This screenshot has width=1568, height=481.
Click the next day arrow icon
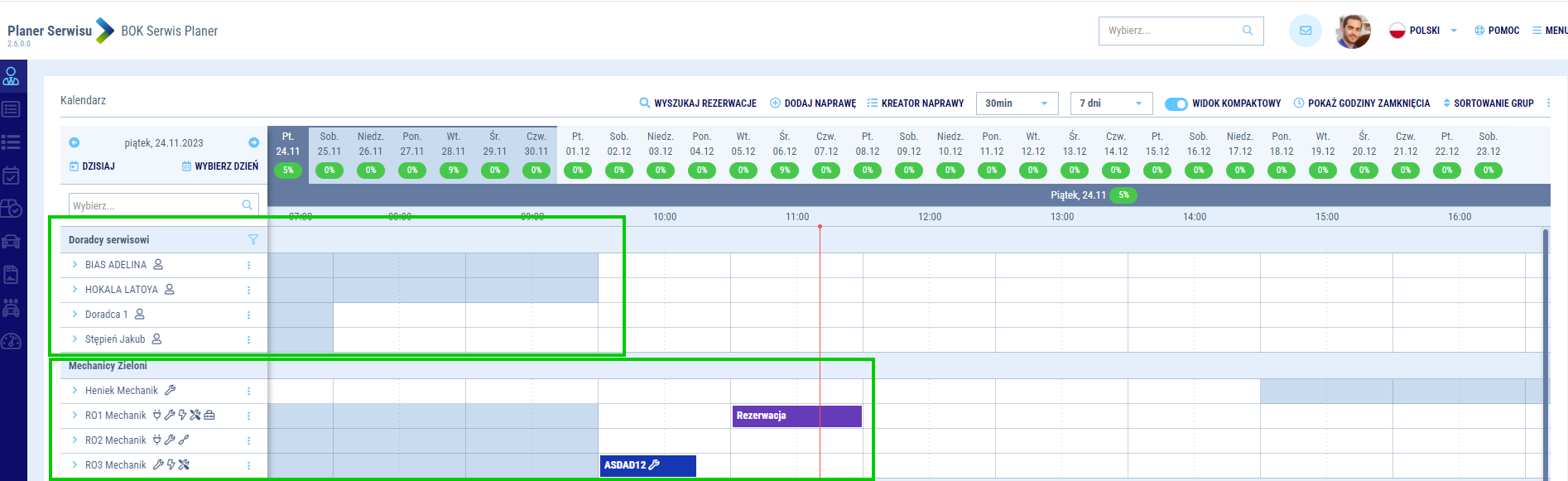coord(253,142)
